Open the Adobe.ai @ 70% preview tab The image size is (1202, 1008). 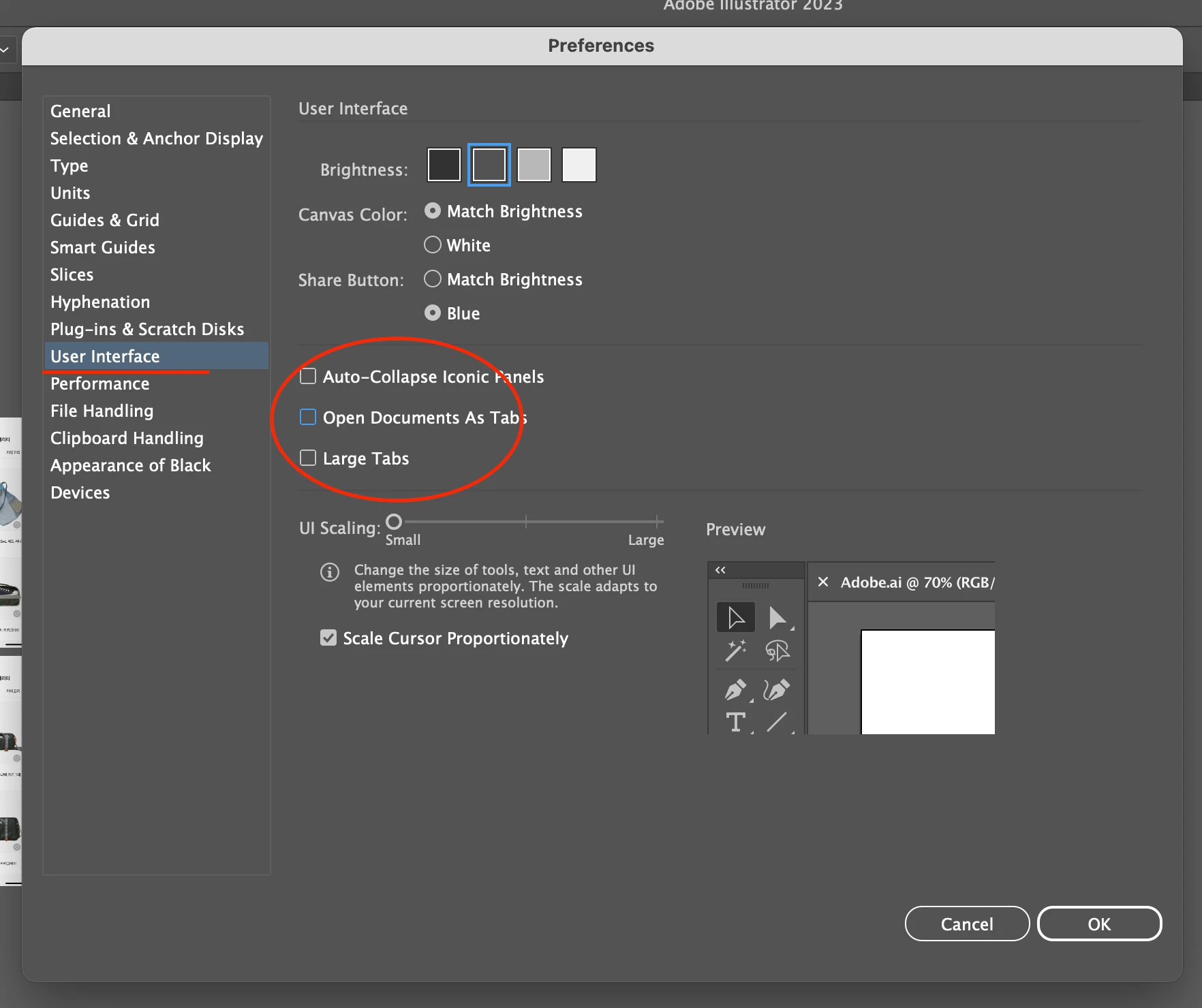(917, 582)
